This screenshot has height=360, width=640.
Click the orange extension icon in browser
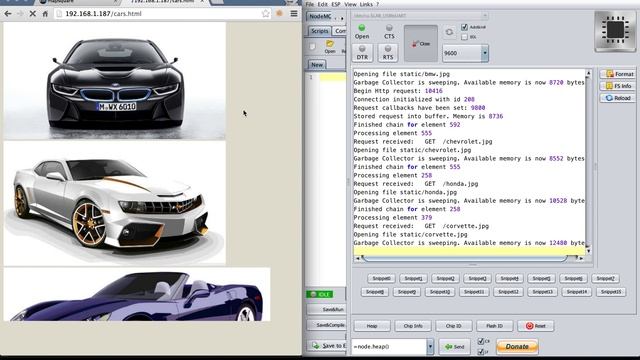pyautogui.click(x=280, y=13)
